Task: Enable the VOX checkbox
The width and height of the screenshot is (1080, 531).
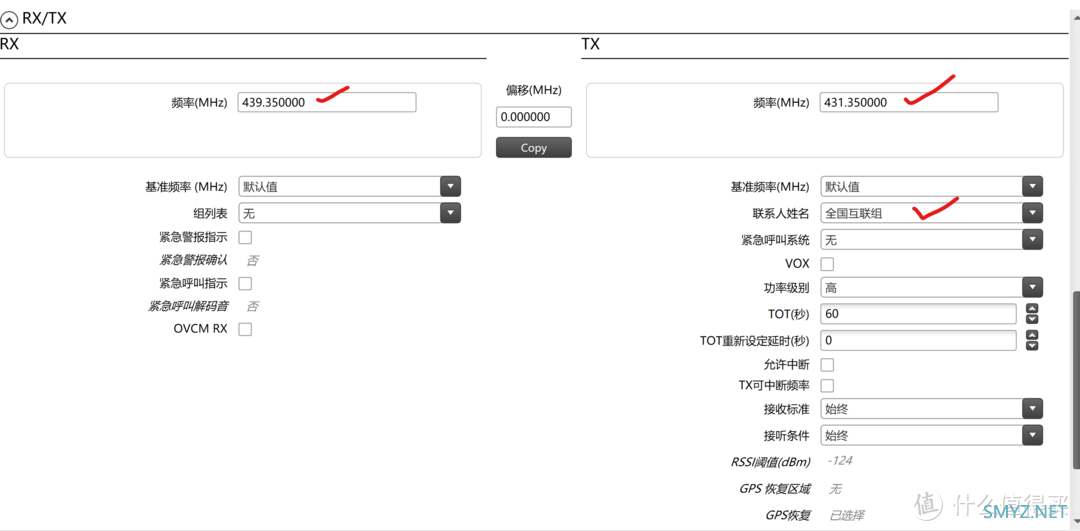Action: pyautogui.click(x=828, y=264)
